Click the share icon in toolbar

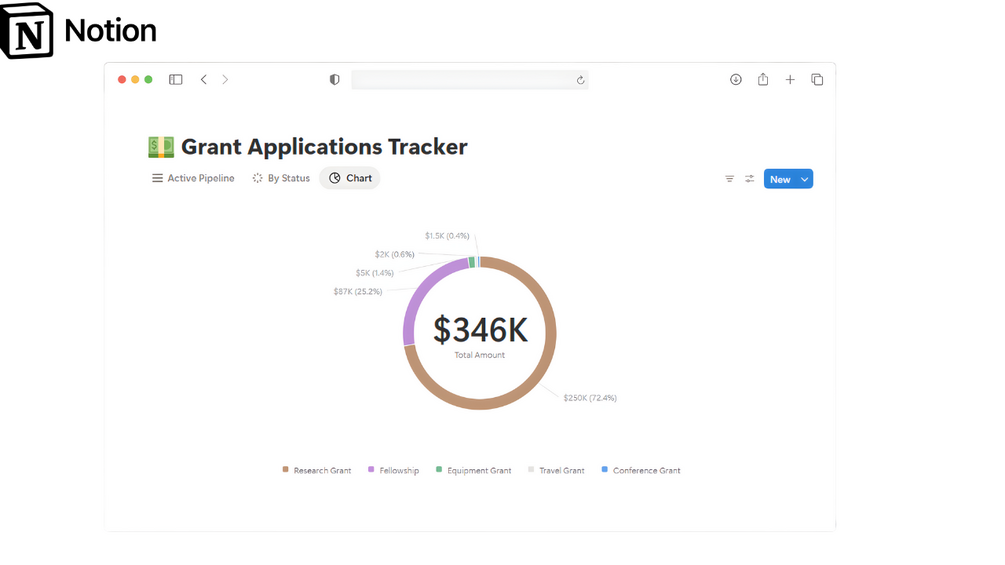[763, 80]
